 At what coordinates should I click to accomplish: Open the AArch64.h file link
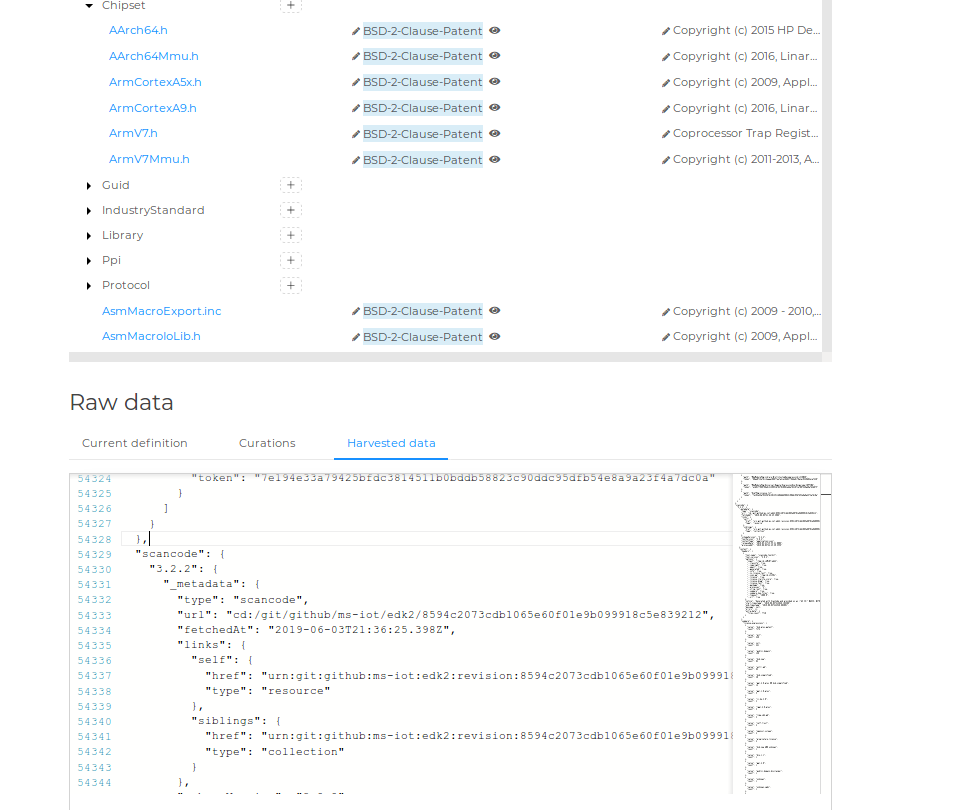[138, 30]
